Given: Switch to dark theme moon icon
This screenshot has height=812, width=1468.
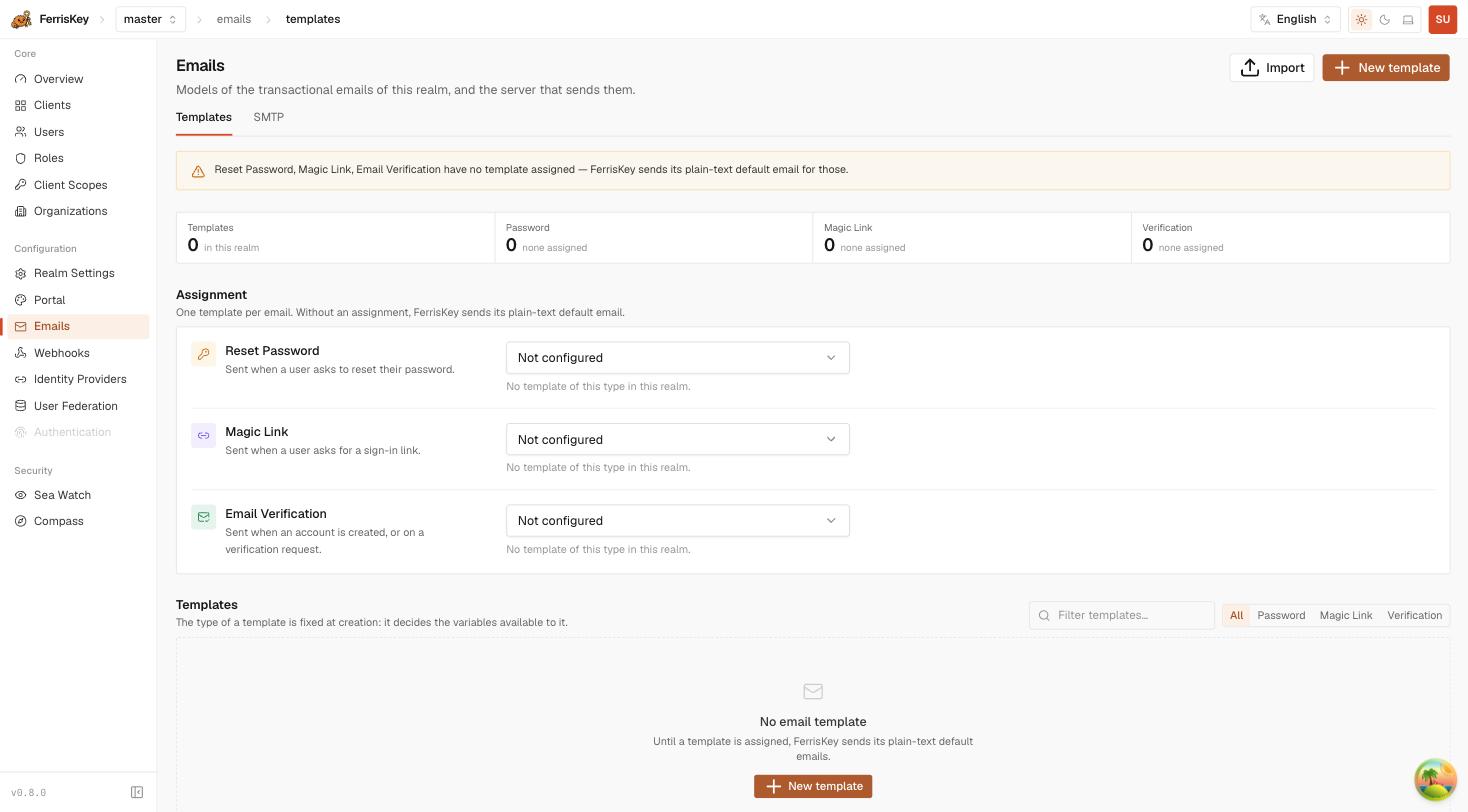Looking at the screenshot, I should click(1385, 19).
